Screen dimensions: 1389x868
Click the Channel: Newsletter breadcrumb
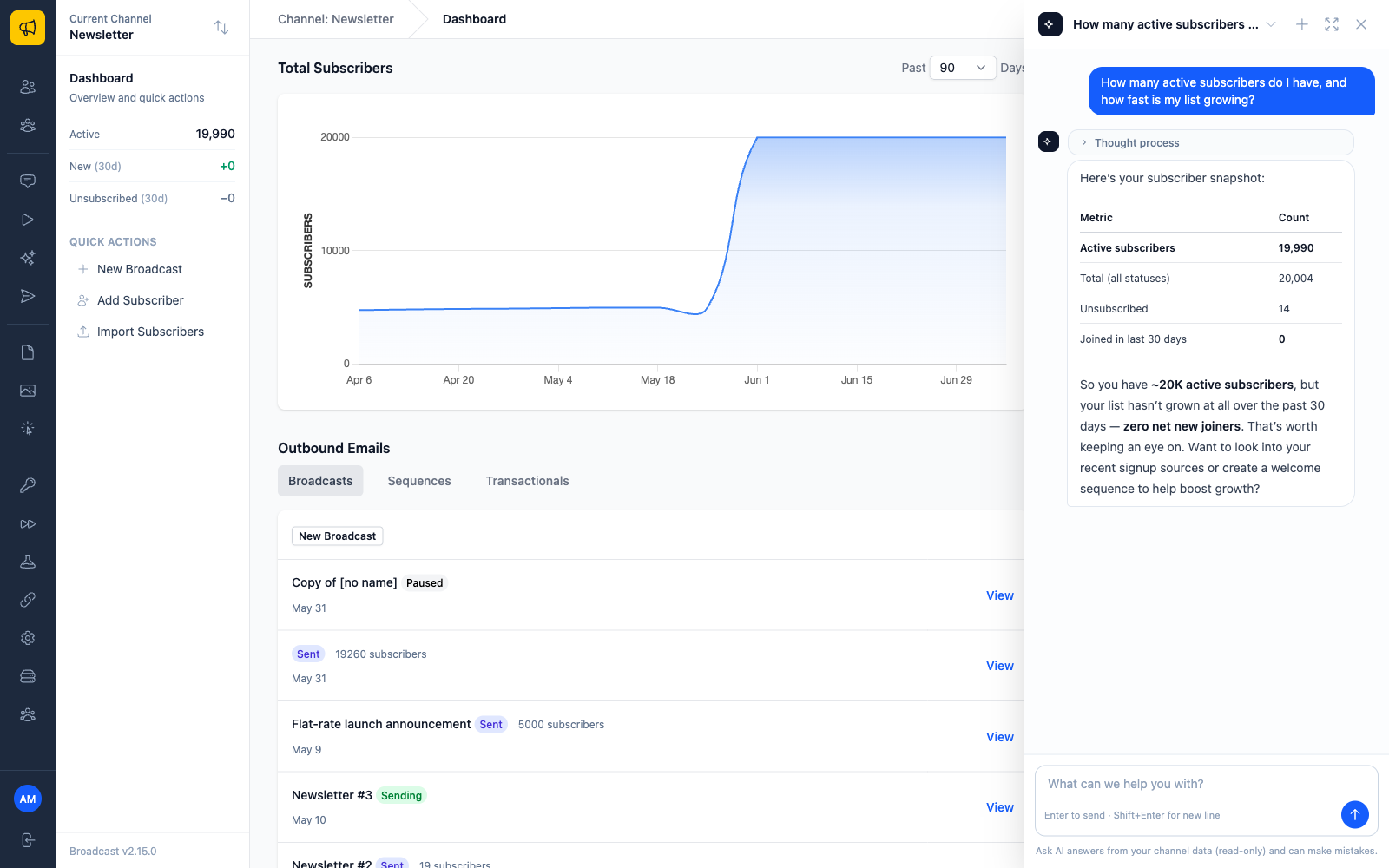pyautogui.click(x=336, y=19)
